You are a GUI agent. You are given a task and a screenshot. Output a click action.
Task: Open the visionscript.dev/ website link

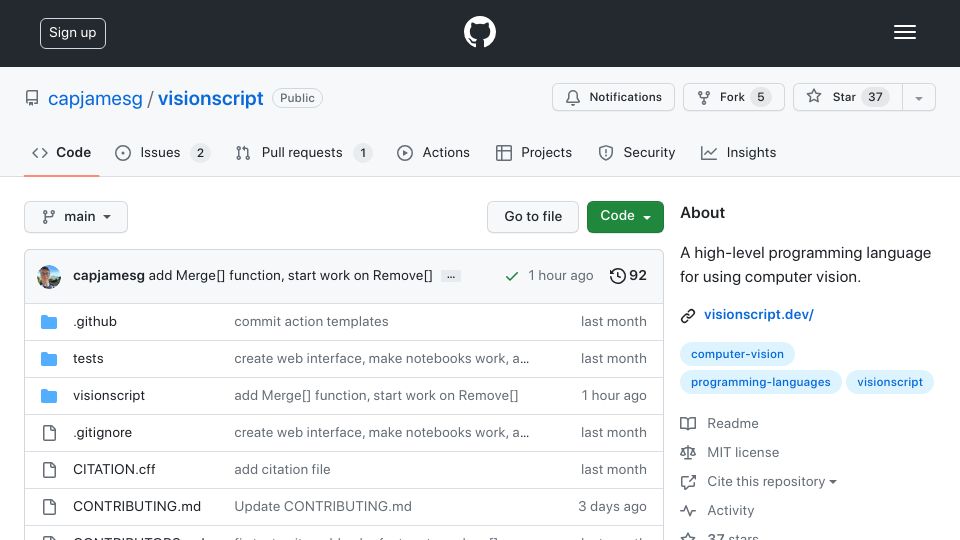click(x=759, y=315)
